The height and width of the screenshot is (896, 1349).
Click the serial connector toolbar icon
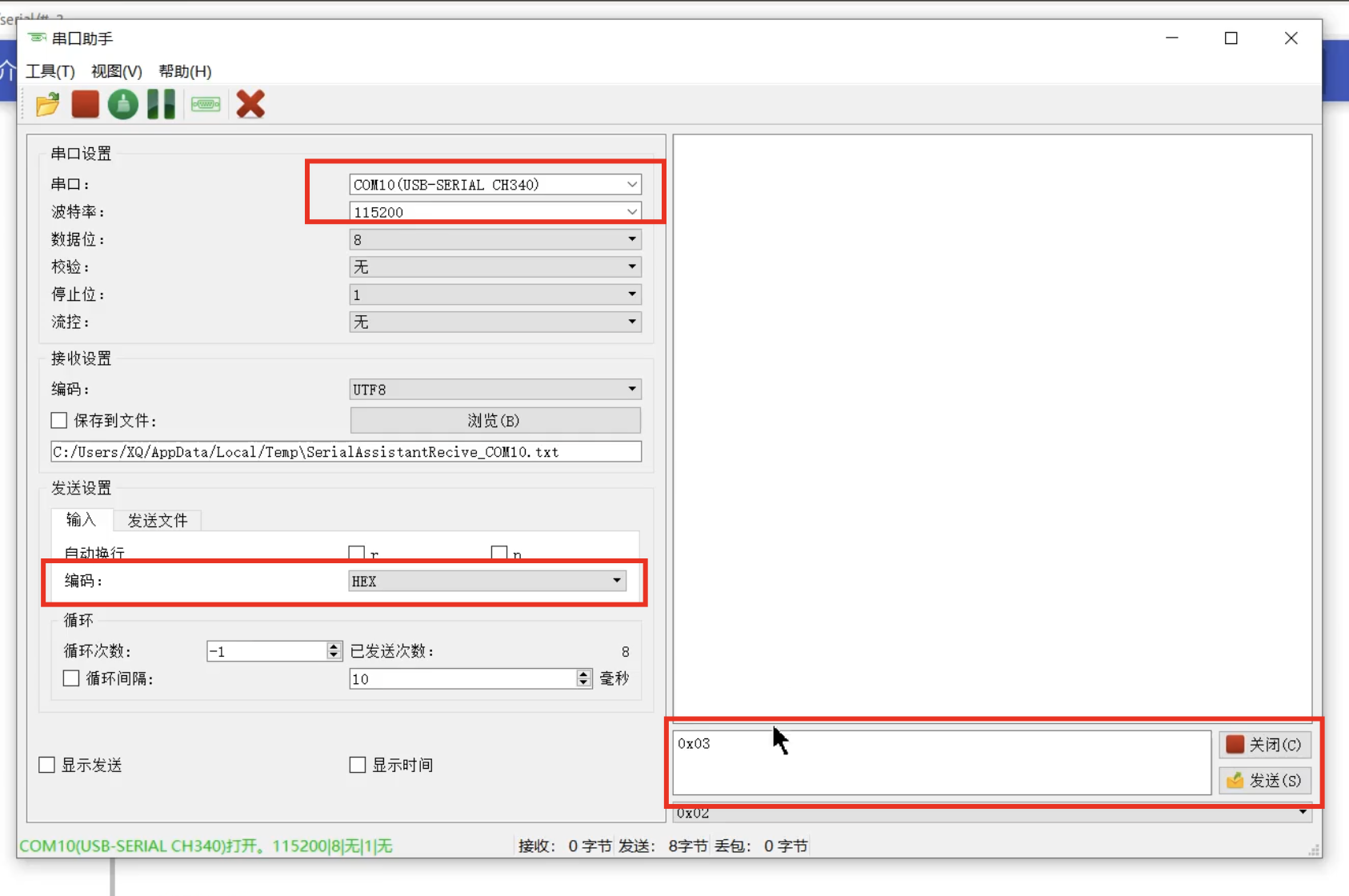coord(206,104)
